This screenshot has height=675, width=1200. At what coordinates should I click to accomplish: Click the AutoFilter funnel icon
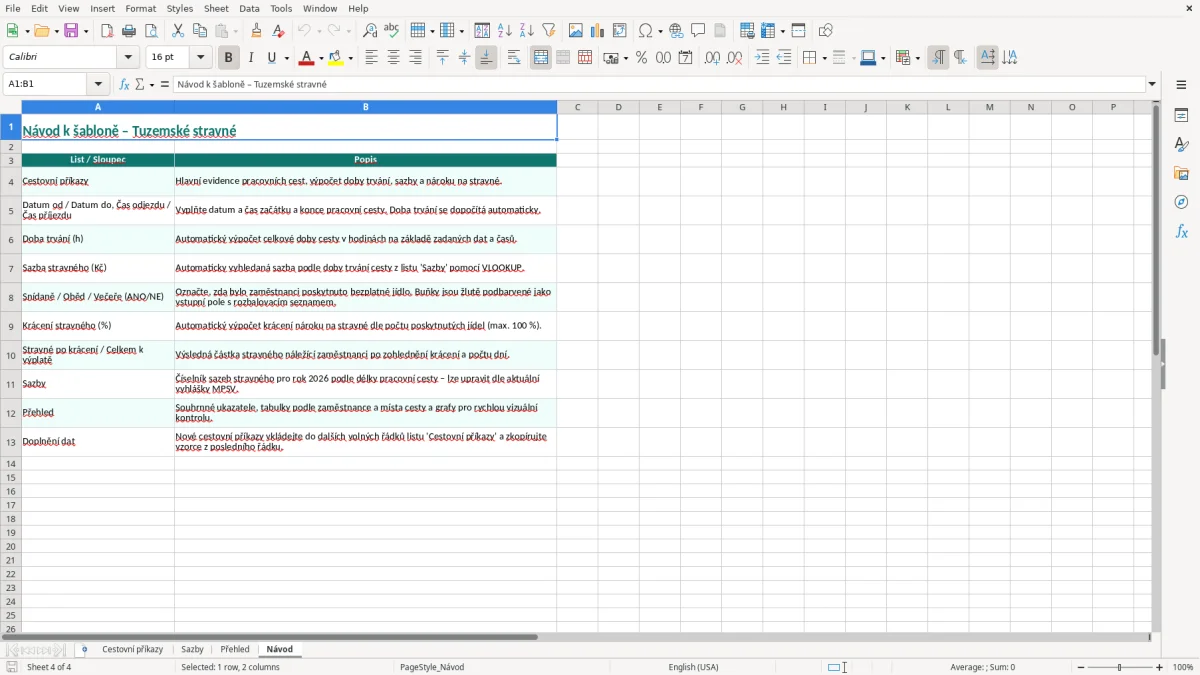[x=549, y=31]
